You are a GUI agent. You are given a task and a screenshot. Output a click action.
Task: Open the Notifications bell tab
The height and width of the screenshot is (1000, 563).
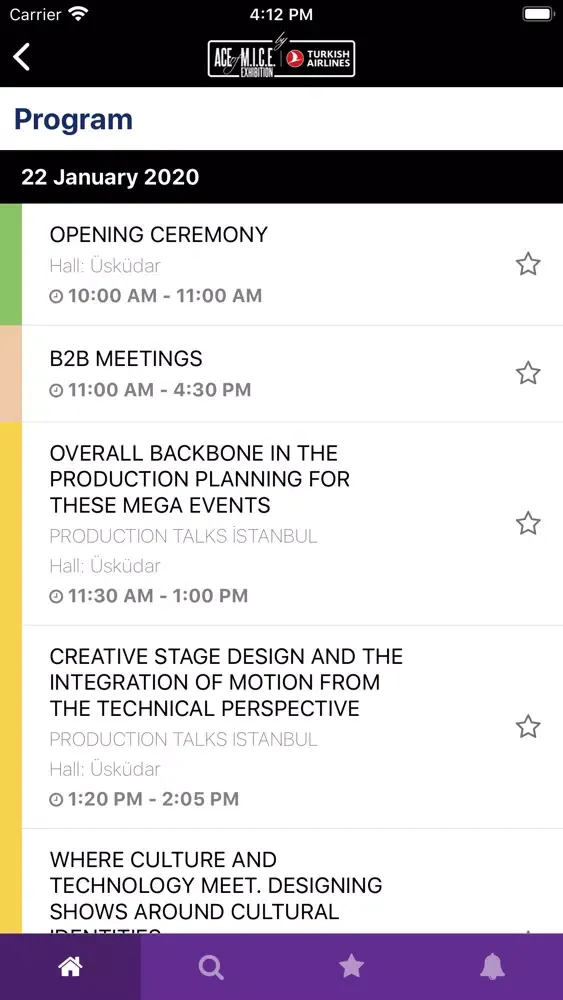tap(492, 967)
